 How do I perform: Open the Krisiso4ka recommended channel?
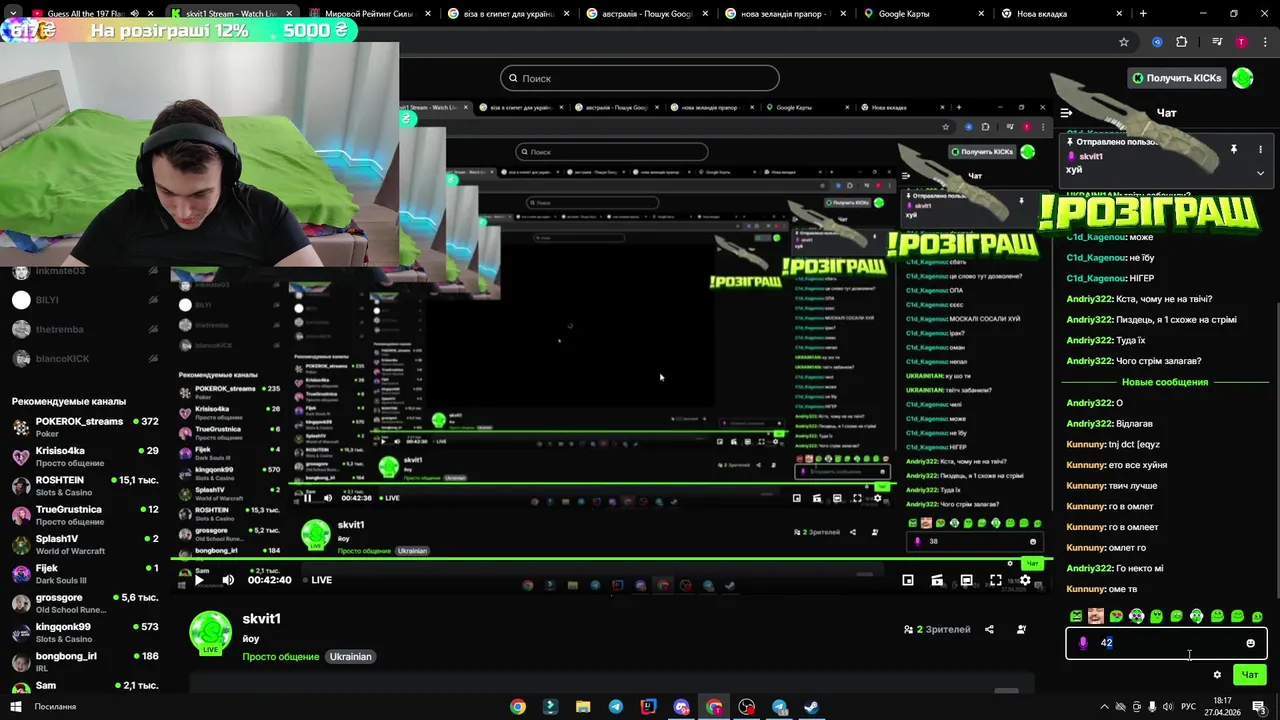85,456
